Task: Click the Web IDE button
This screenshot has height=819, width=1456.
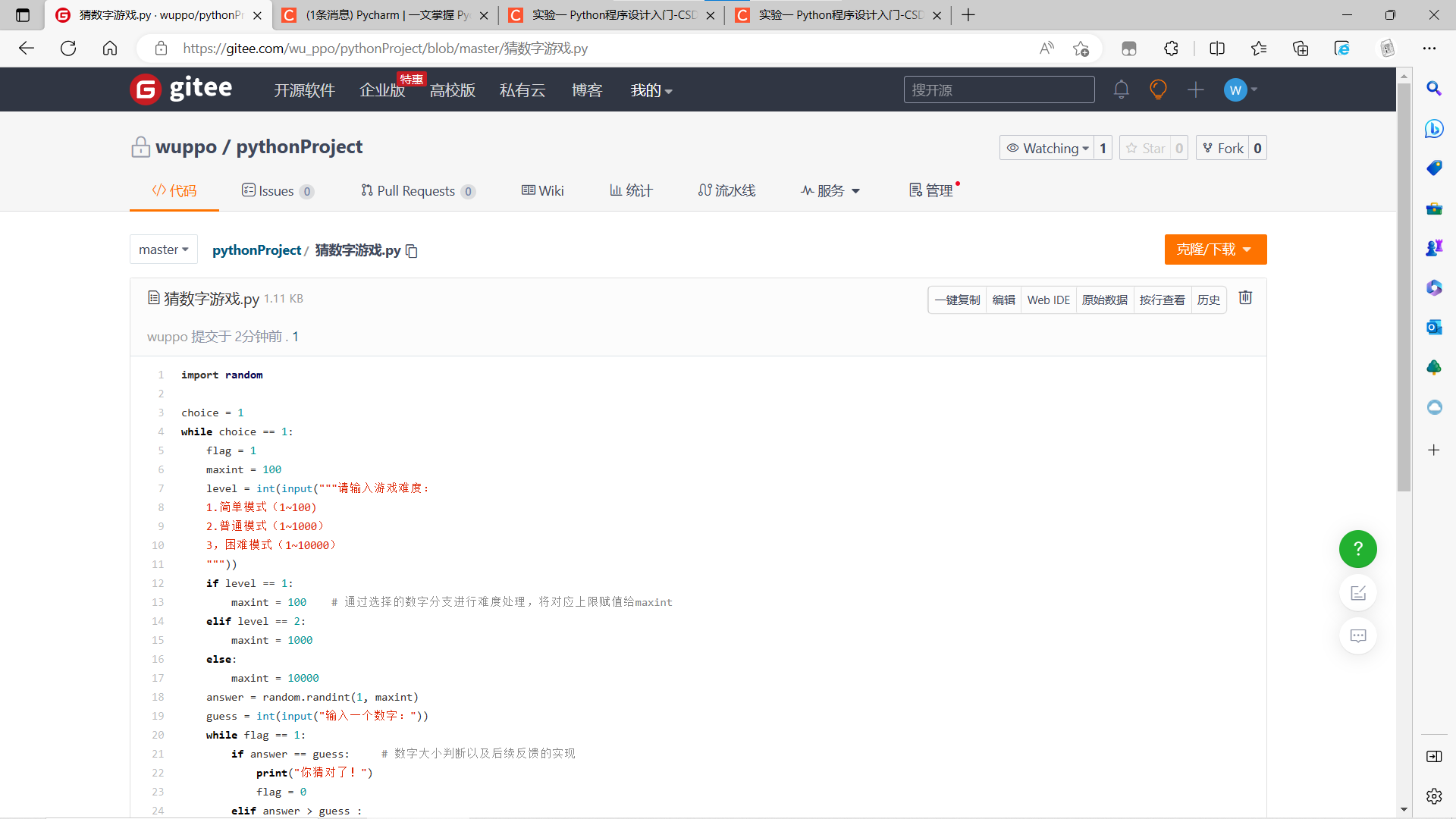Action: [1048, 300]
